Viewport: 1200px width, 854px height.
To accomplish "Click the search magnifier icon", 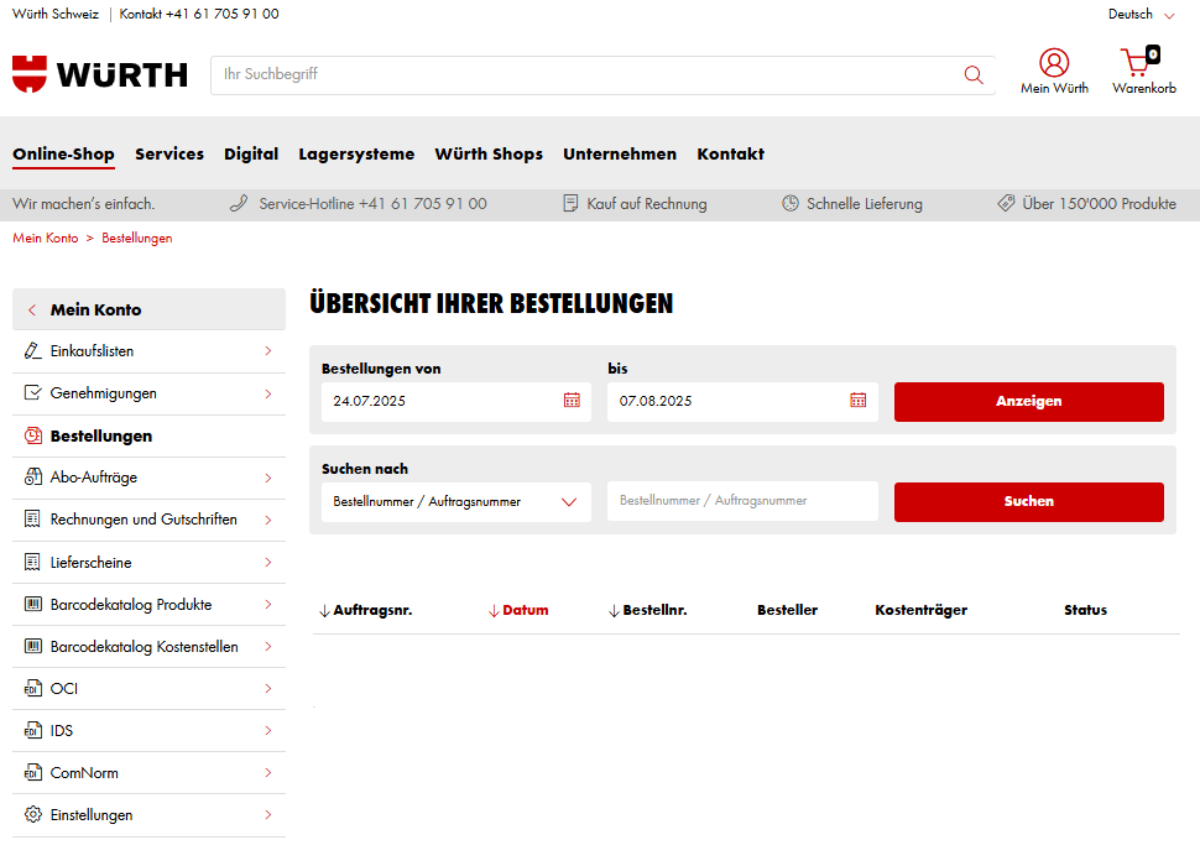I will pyautogui.click(x=973, y=75).
